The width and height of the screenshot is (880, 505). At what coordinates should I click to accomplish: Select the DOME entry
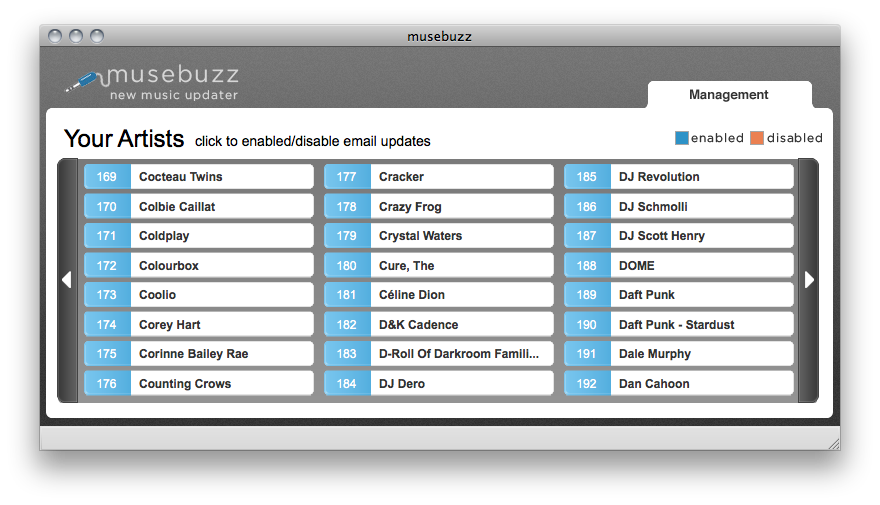pos(679,265)
